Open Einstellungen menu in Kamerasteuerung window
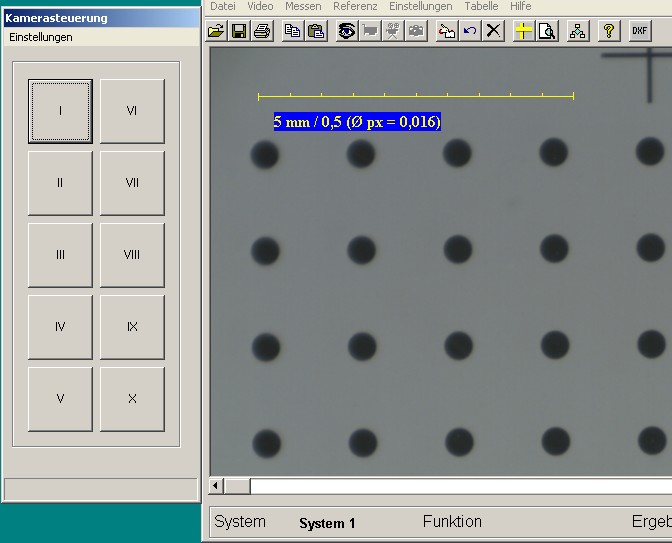The width and height of the screenshot is (672, 543). 41,37
